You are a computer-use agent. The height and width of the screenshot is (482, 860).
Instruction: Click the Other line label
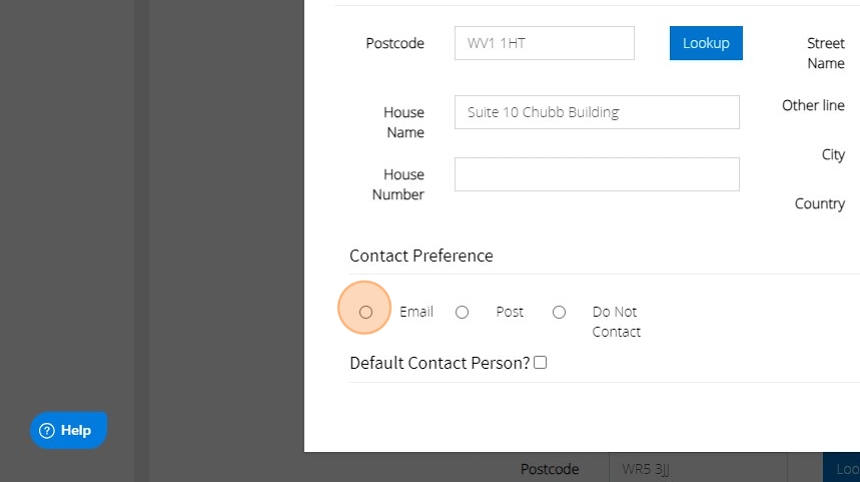(813, 106)
